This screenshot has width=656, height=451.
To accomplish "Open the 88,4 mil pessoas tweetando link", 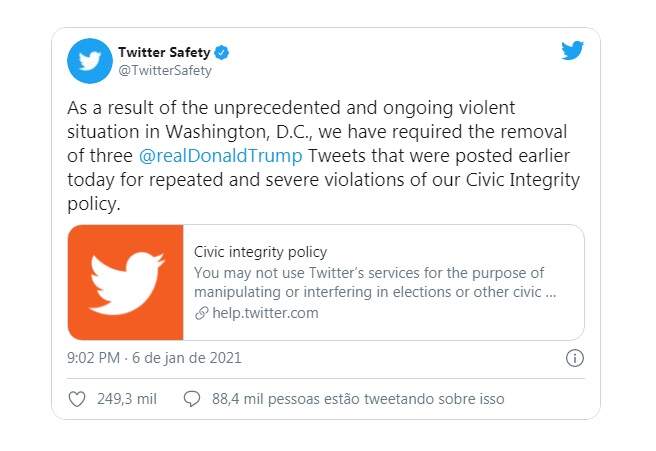I will (x=358, y=399).
